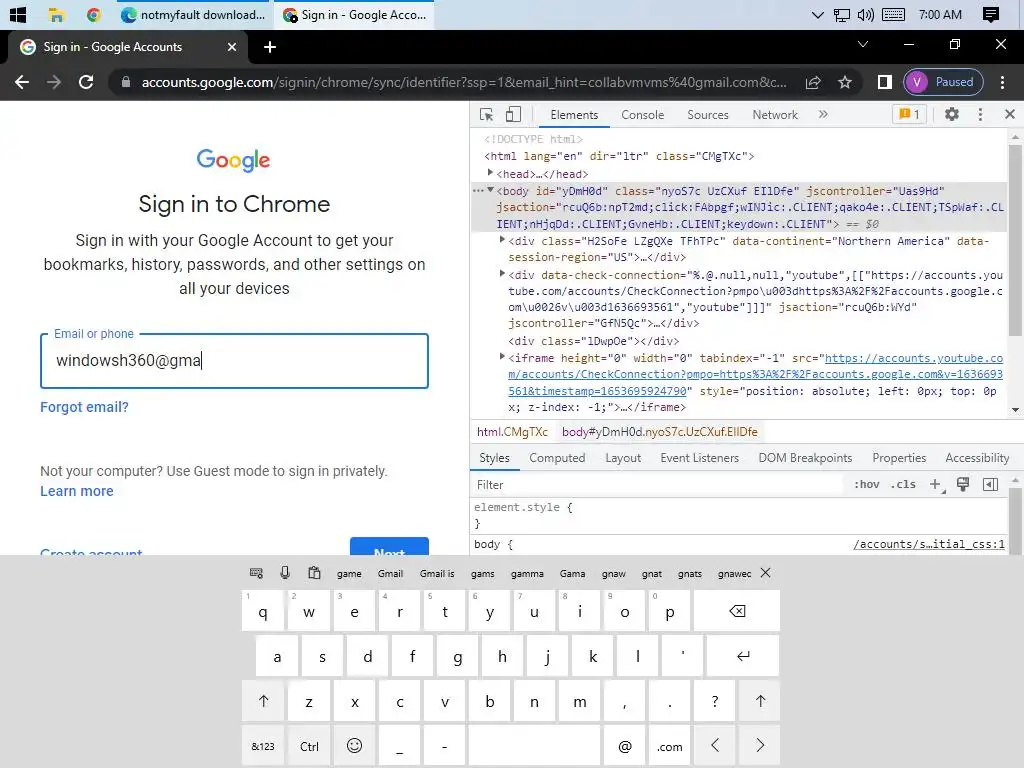Open the notification action center
The width and height of the screenshot is (1024, 768).
990,14
